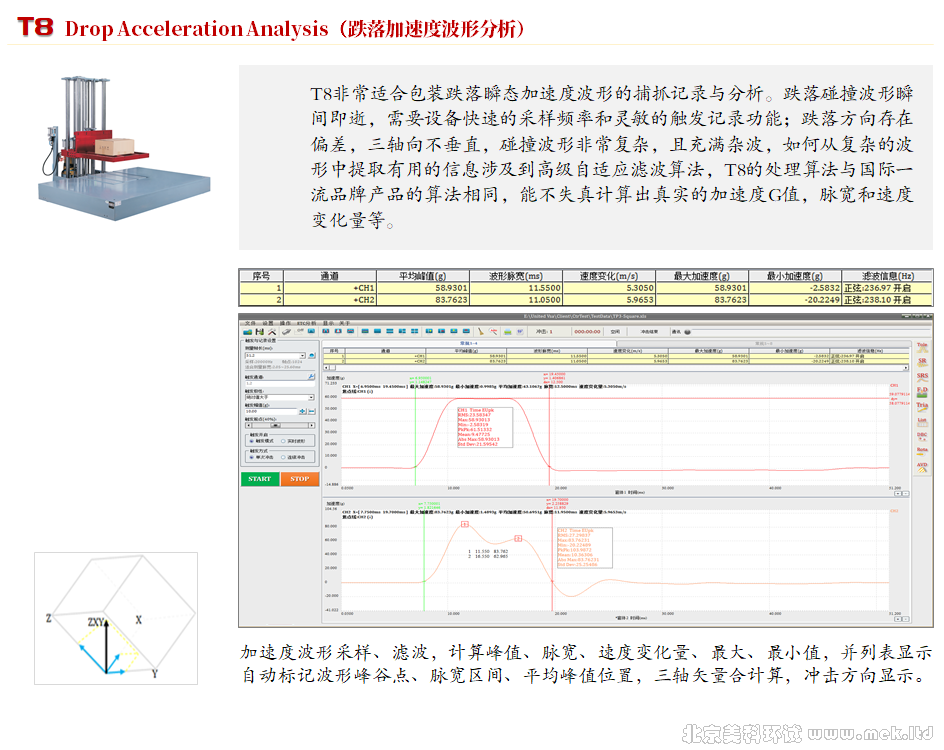Image resolution: width=944 pixels, height=750 pixels.
Task: Click the results table scrollbar right arrow
Action: click(x=905, y=367)
